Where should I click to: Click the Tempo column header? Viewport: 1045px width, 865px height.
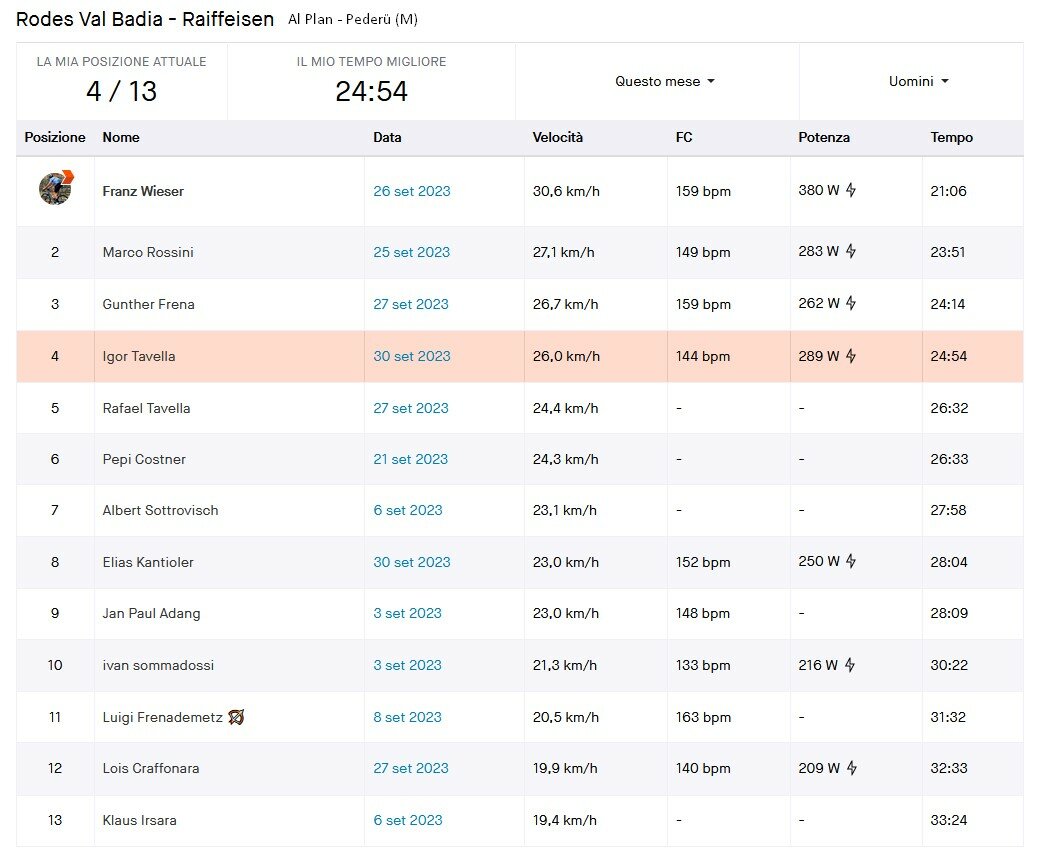[951, 137]
